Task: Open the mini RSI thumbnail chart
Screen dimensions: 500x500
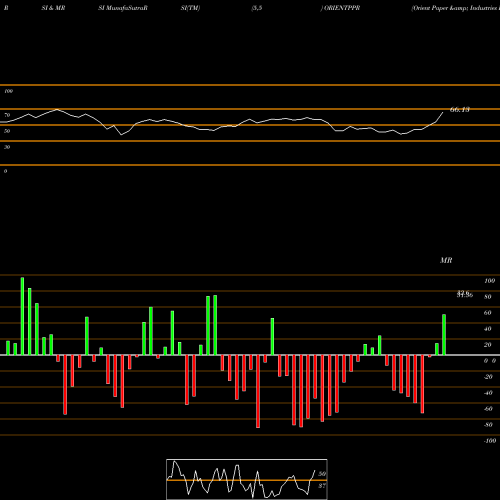Action: click(247, 479)
